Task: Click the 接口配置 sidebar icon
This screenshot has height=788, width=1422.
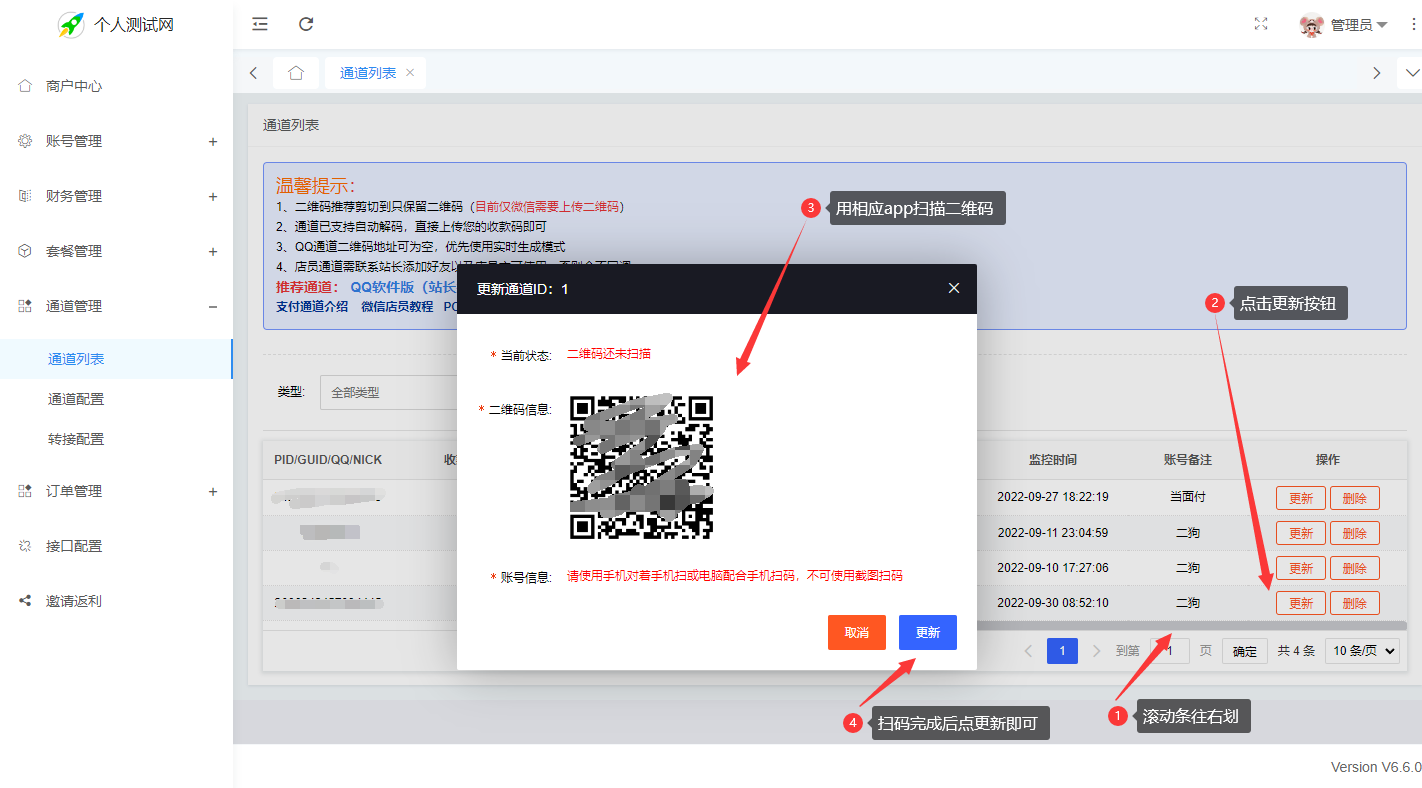Action: click(x=25, y=546)
